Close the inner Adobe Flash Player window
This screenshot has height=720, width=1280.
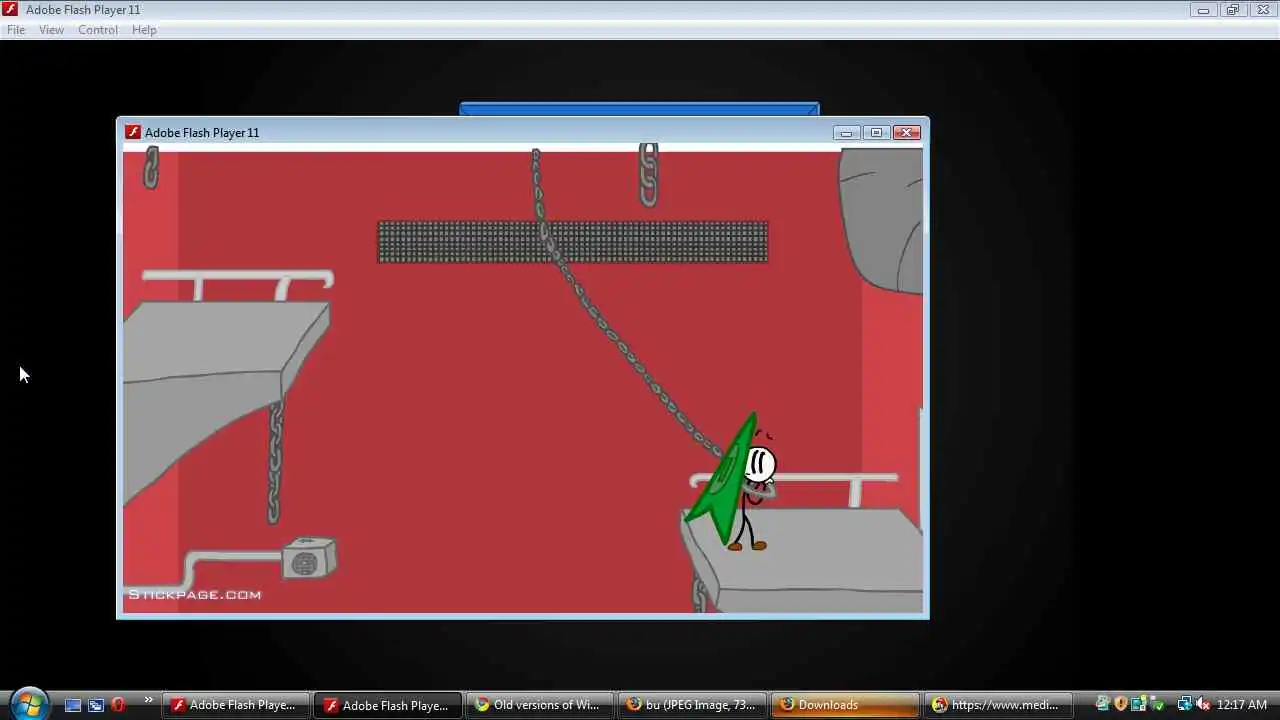point(906,132)
